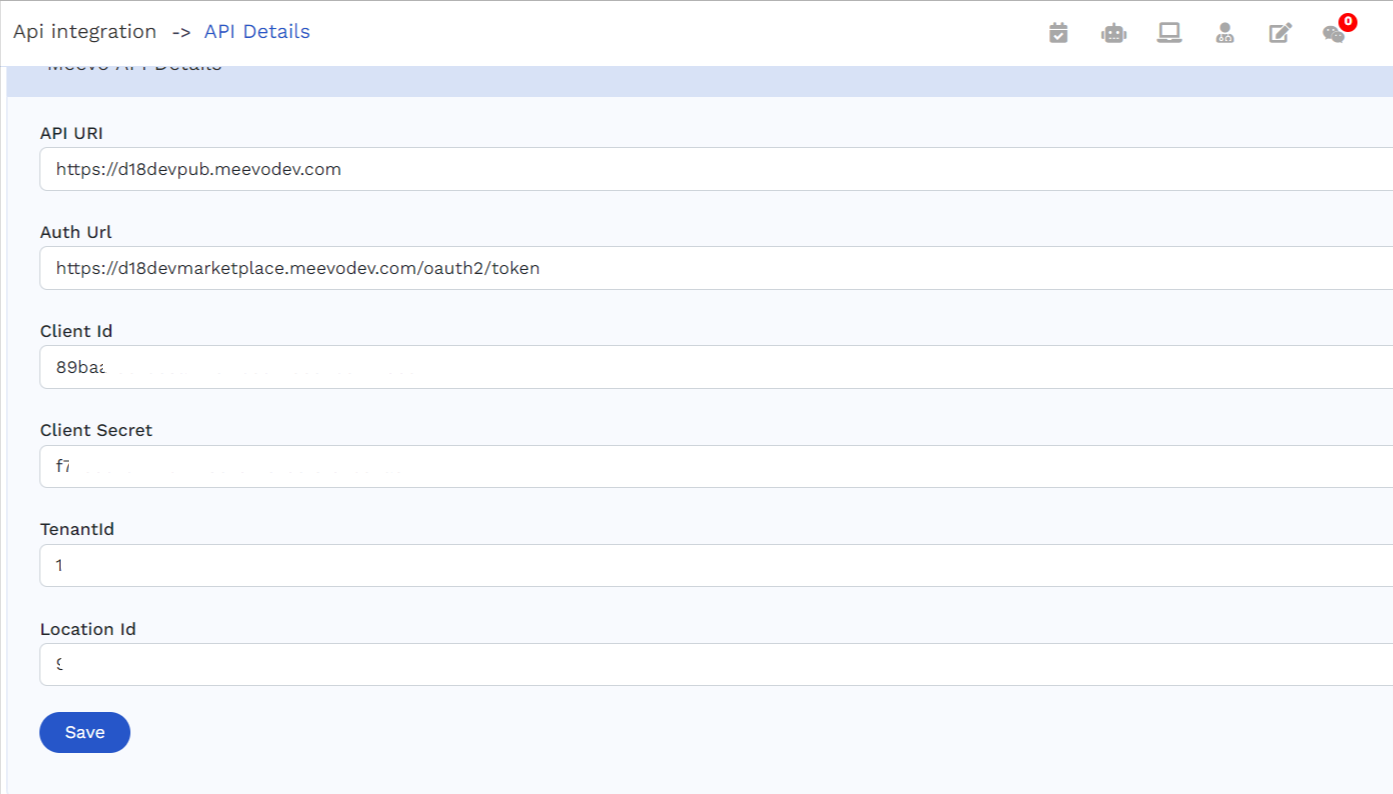Click the robot icon in header
1393x794 pixels.
[1114, 33]
